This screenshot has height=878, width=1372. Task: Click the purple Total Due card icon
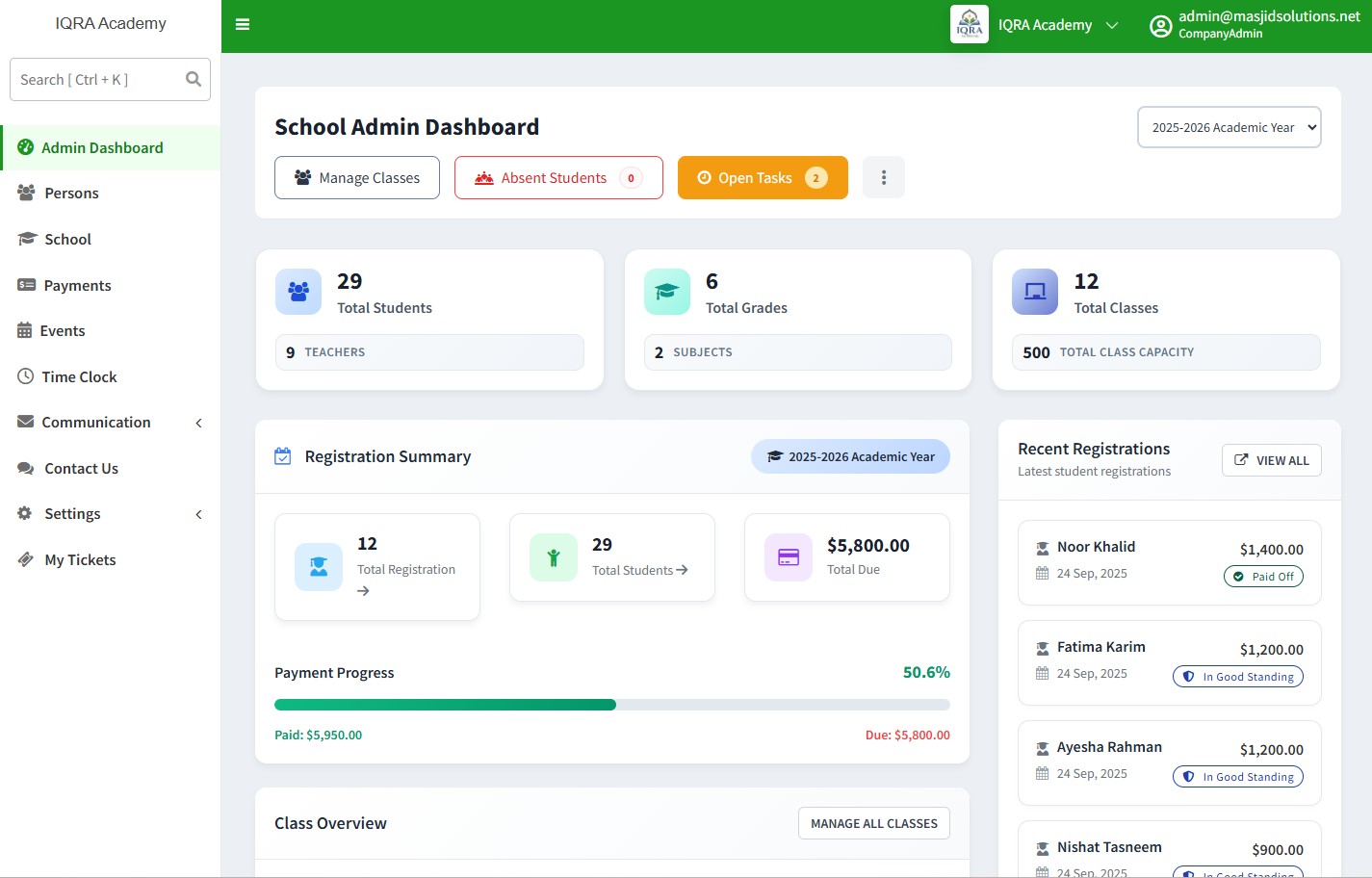789,557
